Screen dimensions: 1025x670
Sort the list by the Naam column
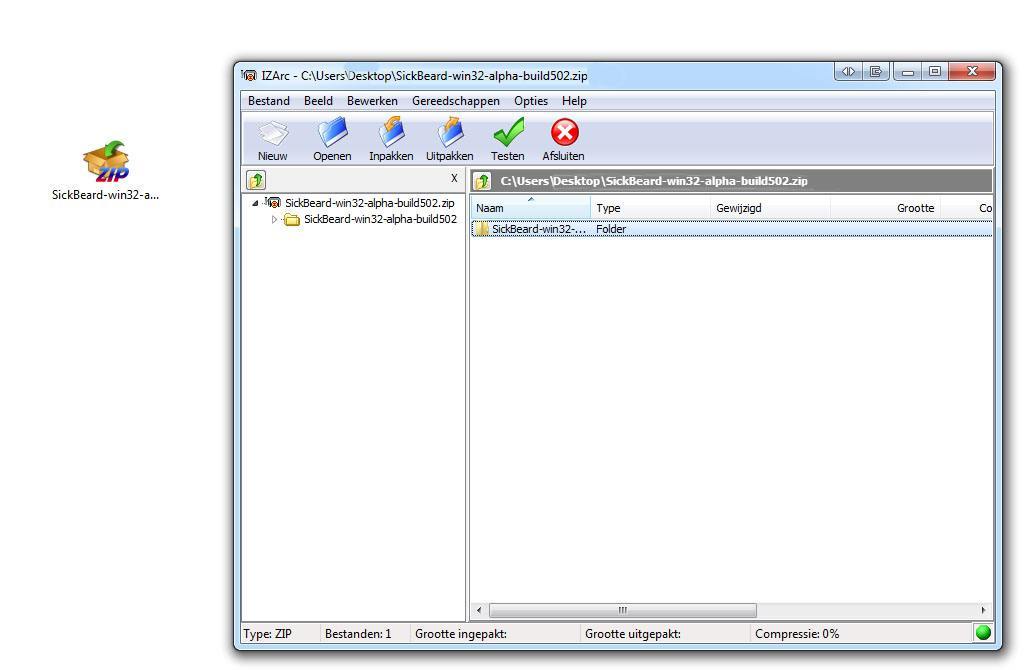point(531,208)
